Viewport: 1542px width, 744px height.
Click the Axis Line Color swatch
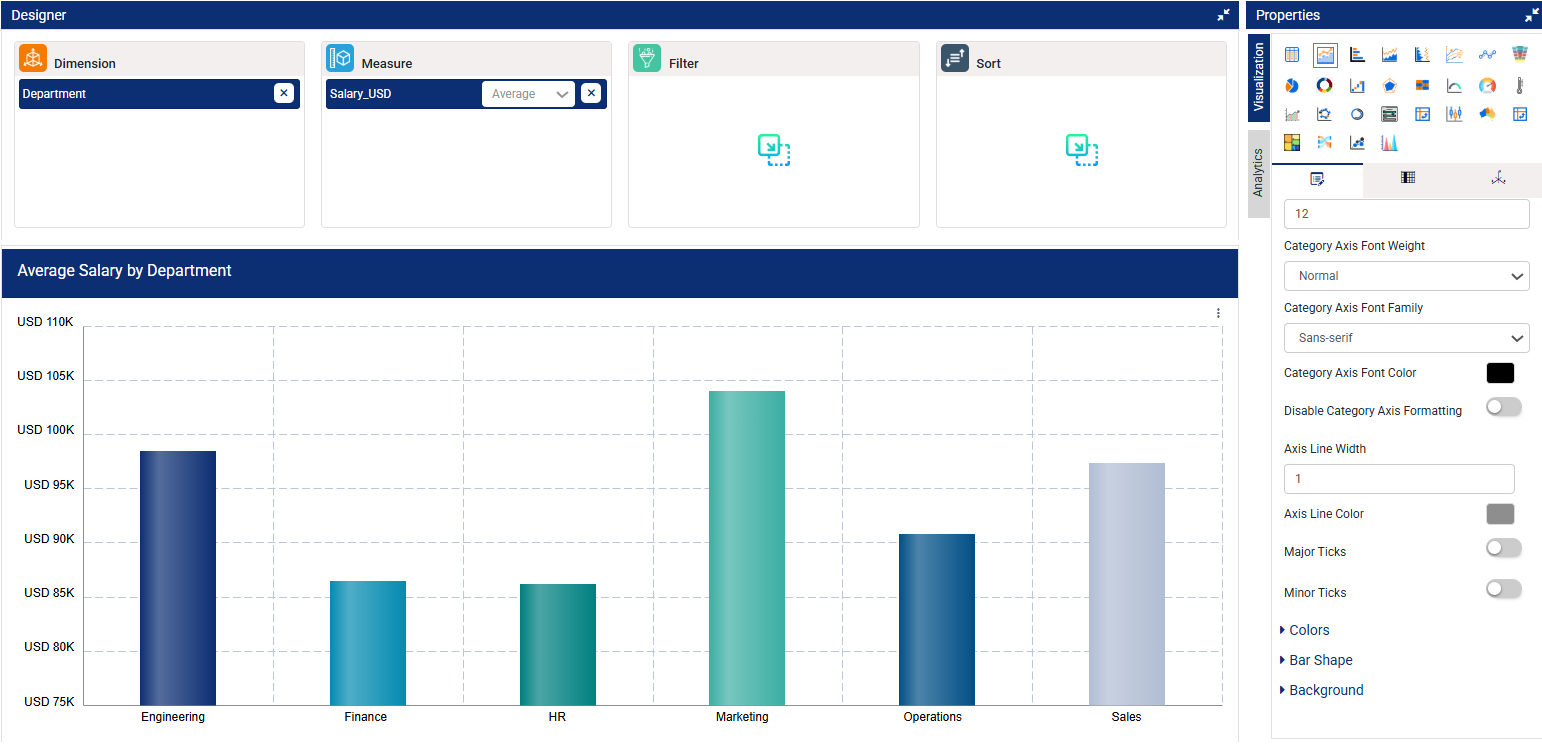(1500, 514)
